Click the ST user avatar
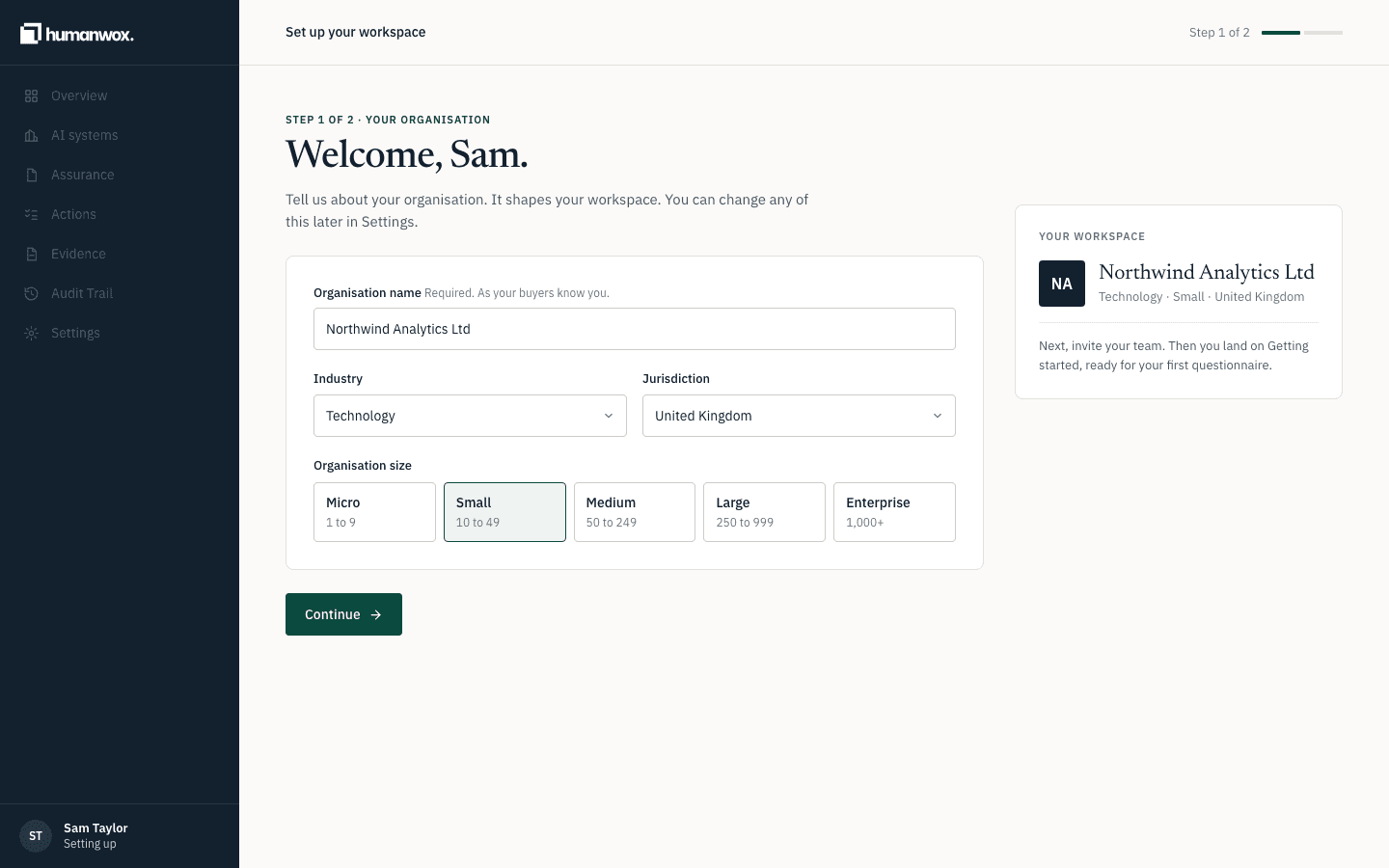The height and width of the screenshot is (868, 1389). (x=36, y=836)
